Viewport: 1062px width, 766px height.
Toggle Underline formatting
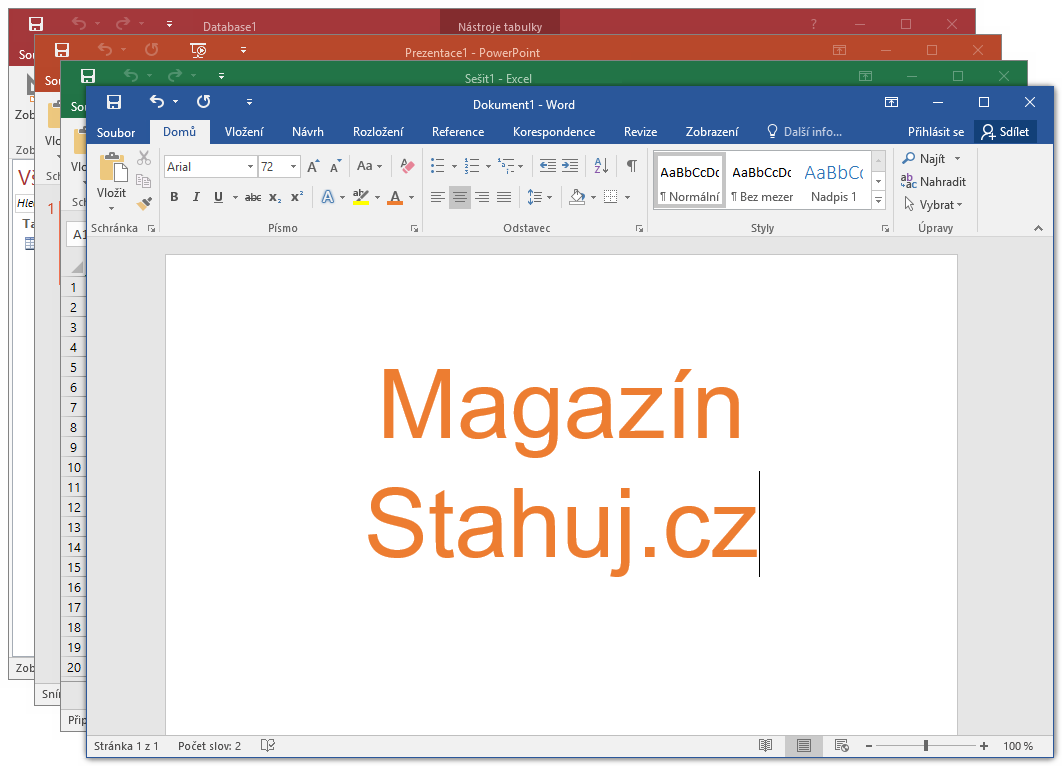click(x=218, y=197)
